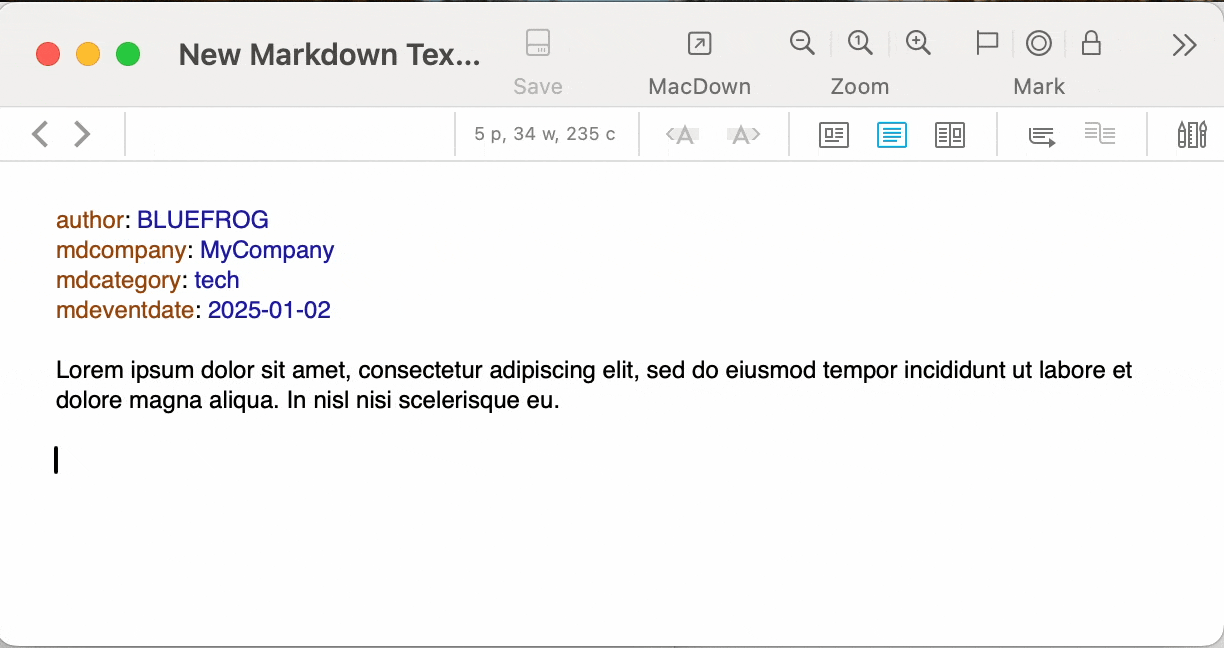Enter full screen with green button

[x=128, y=54]
